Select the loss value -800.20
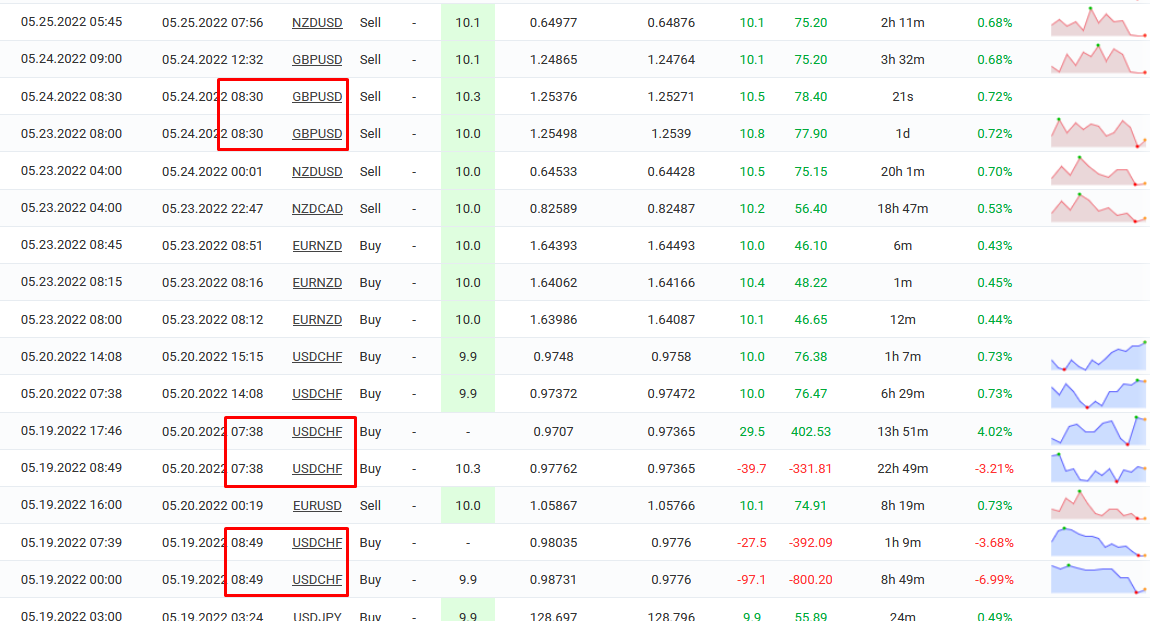The image size is (1150, 621). pyautogui.click(x=810, y=580)
